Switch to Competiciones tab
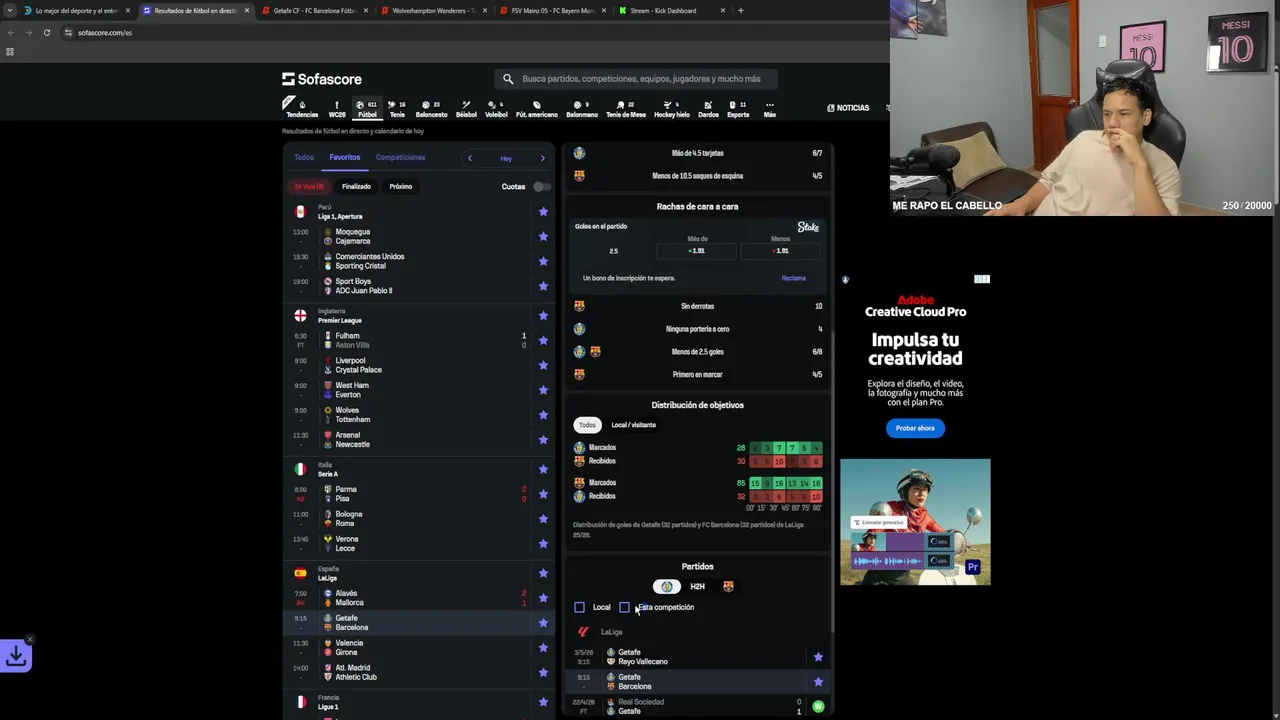Screen dimensions: 1280x720 pyautogui.click(x=400, y=157)
